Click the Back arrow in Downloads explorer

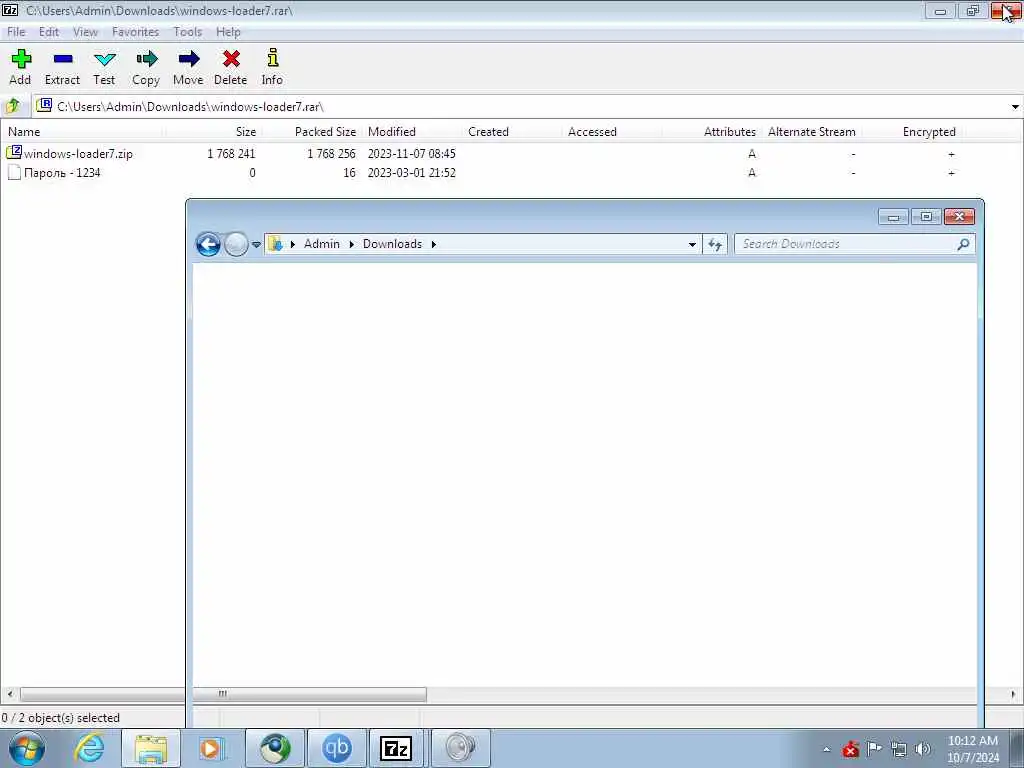click(x=208, y=244)
